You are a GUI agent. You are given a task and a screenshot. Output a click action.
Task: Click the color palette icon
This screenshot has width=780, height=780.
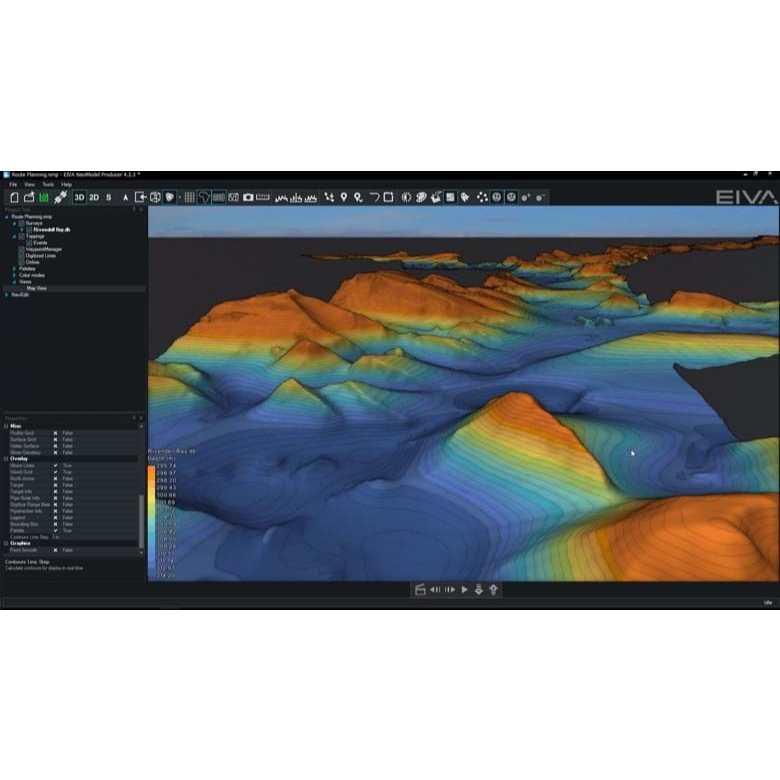[421, 197]
